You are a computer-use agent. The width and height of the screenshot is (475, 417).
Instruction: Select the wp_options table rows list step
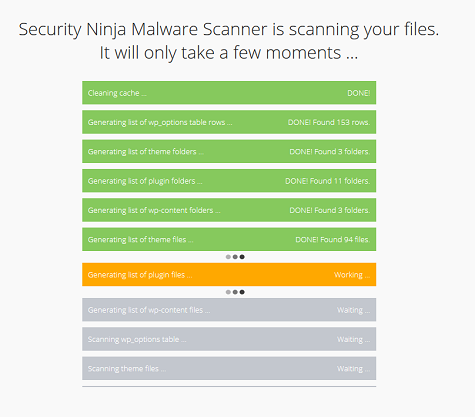[229, 122]
